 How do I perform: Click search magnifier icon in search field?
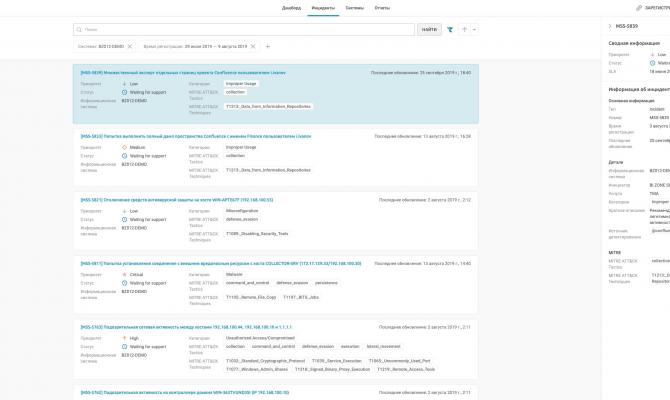[x=79, y=29]
